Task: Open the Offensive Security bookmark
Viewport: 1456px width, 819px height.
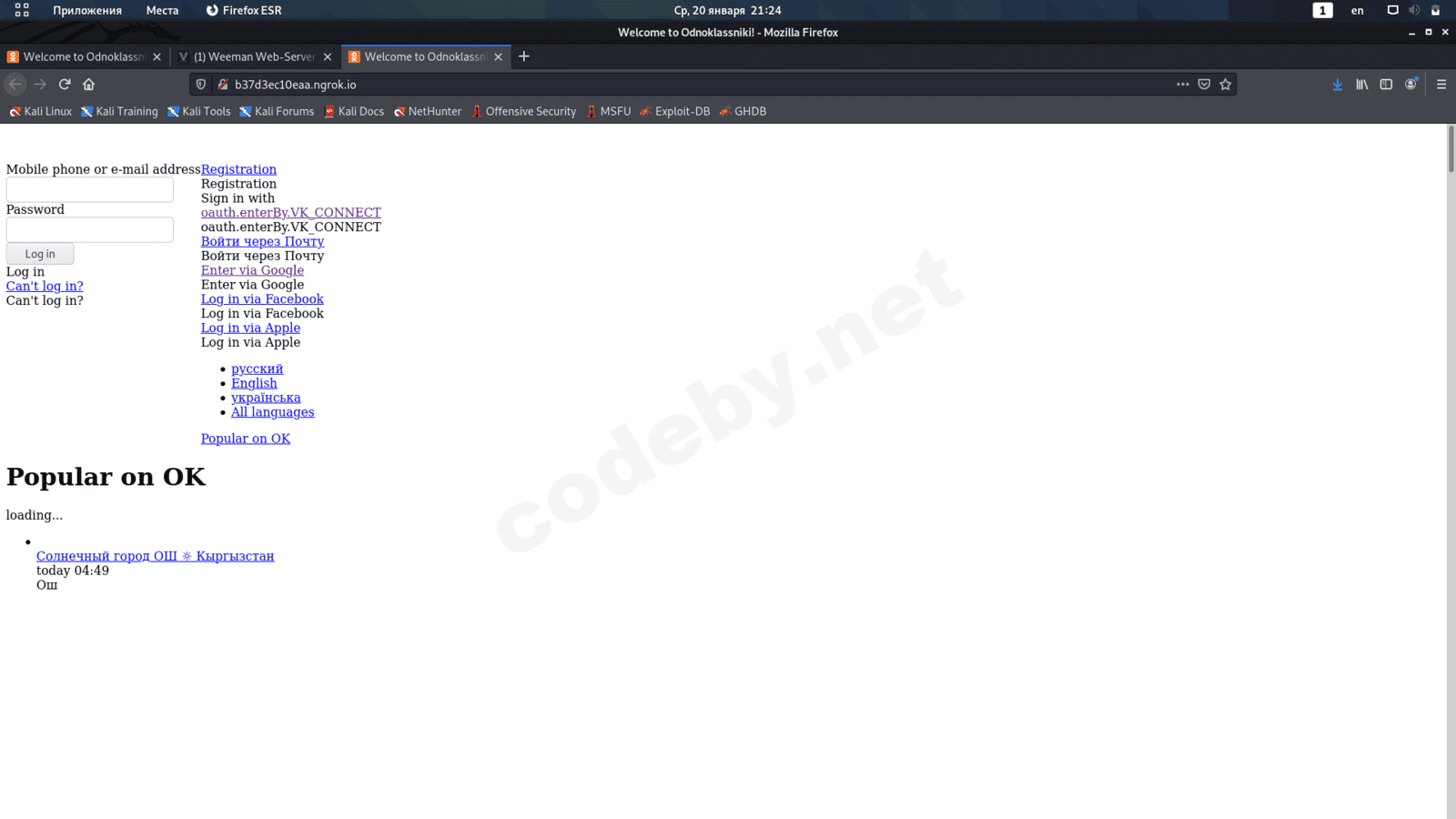Action: 523,112
